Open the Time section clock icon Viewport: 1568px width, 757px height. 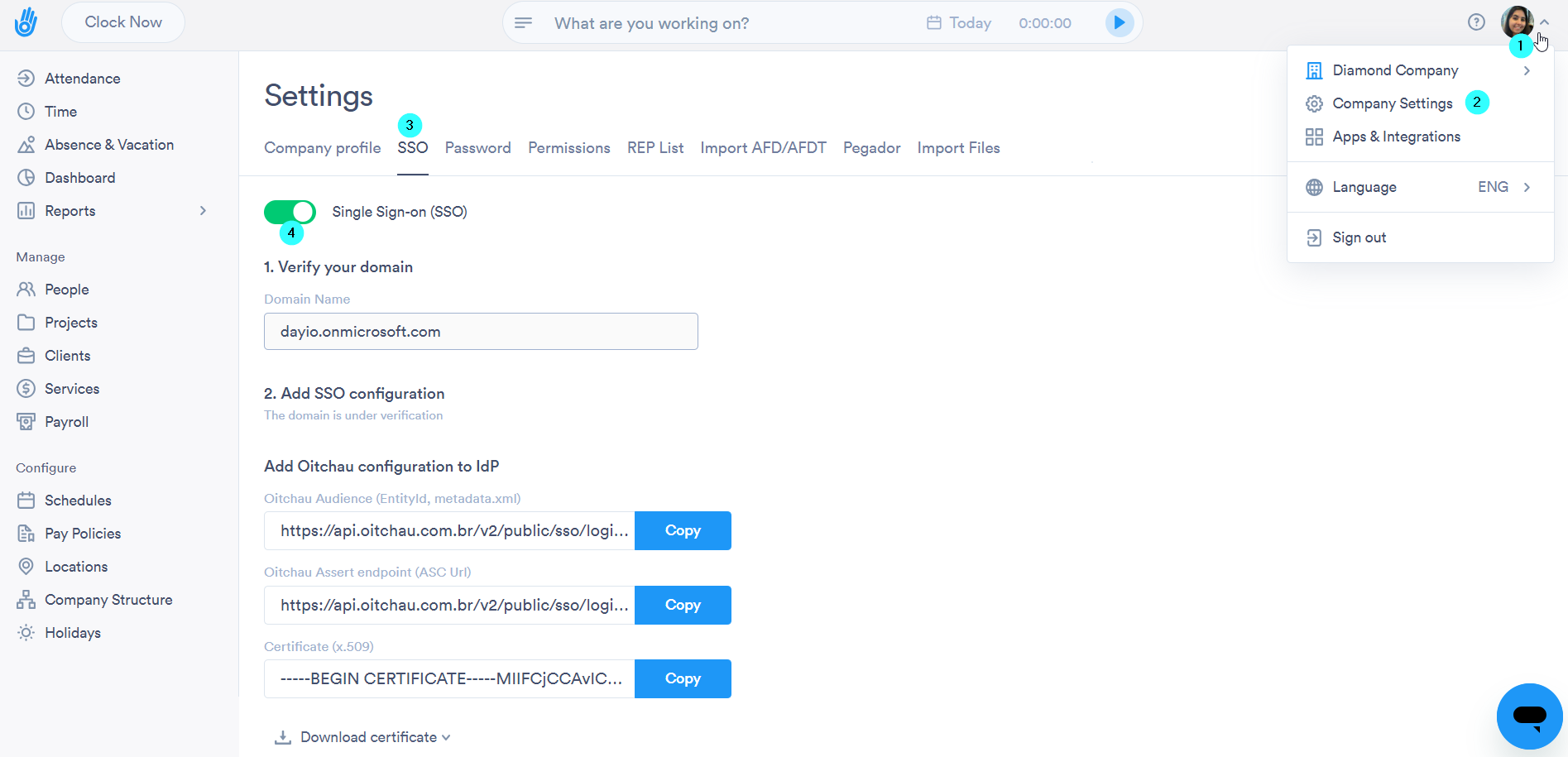[26, 112]
